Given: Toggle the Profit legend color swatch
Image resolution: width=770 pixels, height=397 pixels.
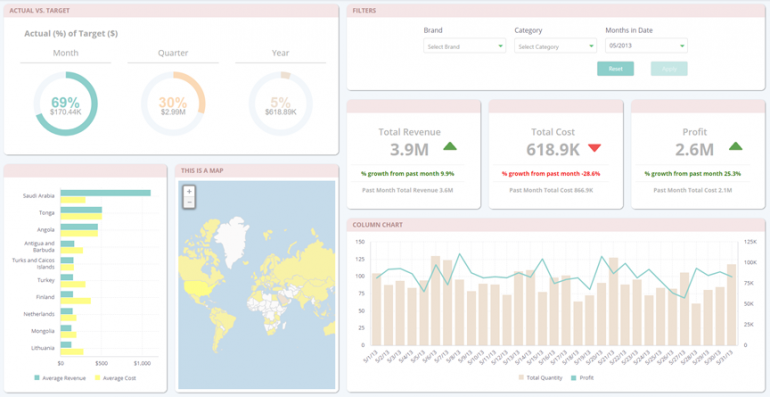Looking at the screenshot, I should [574, 378].
